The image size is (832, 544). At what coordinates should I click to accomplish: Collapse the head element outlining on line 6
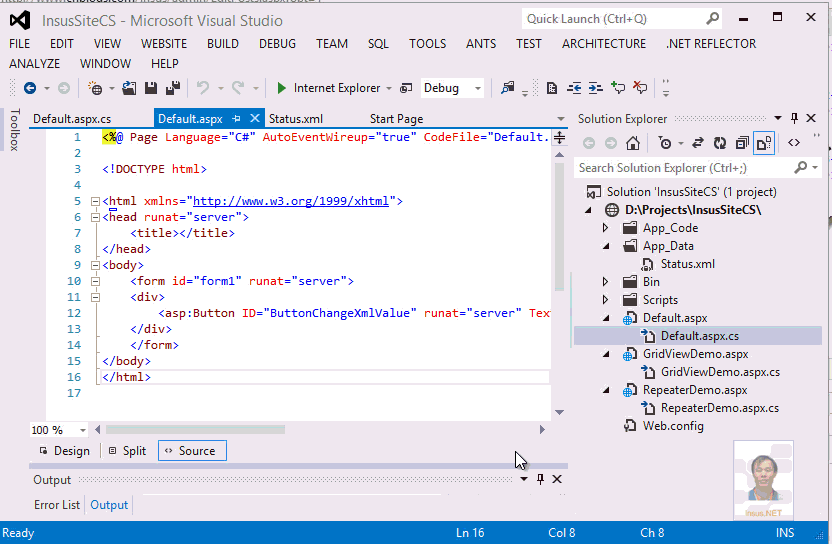[x=96, y=217]
